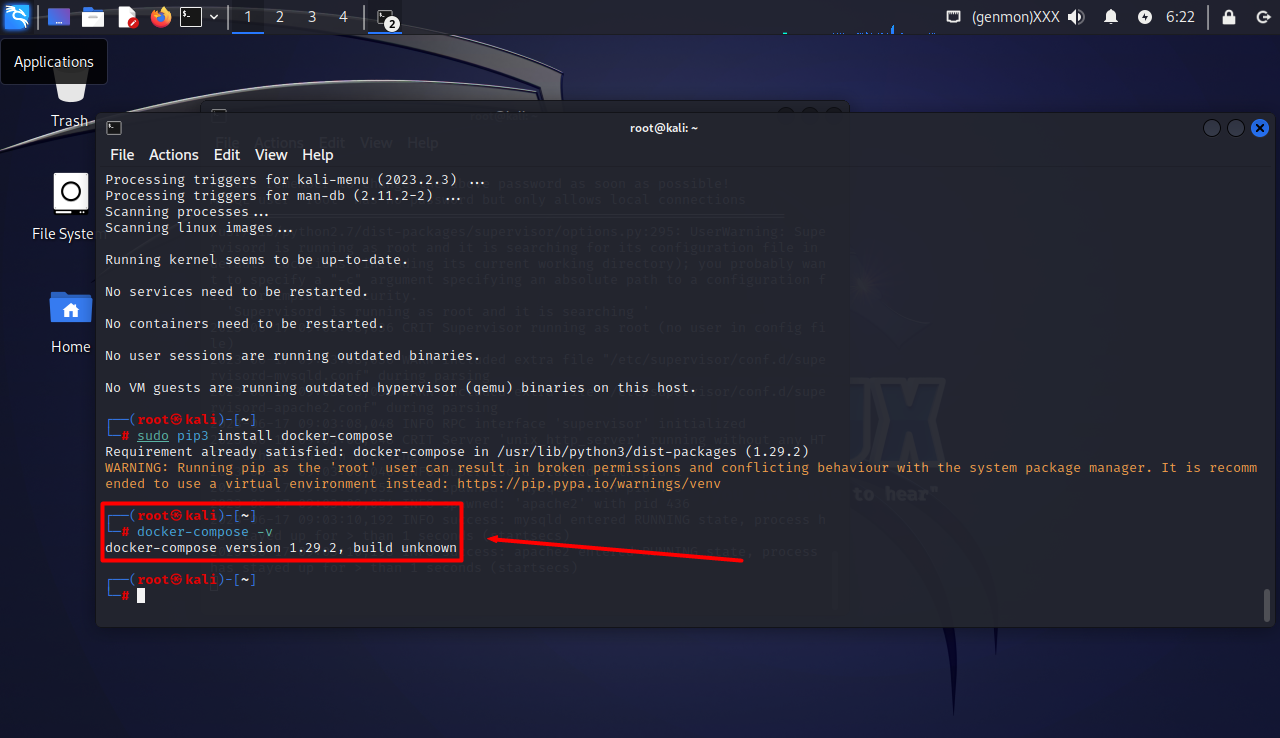Open the notifications bell icon

(1111, 17)
